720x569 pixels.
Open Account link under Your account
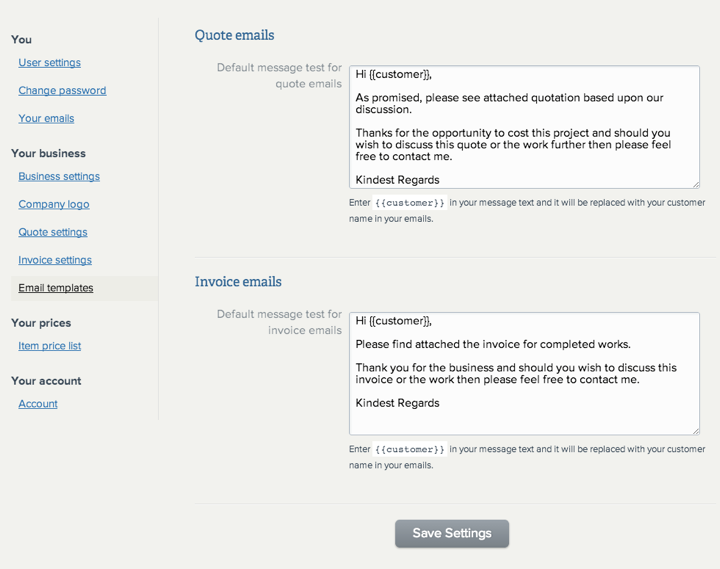(38, 404)
